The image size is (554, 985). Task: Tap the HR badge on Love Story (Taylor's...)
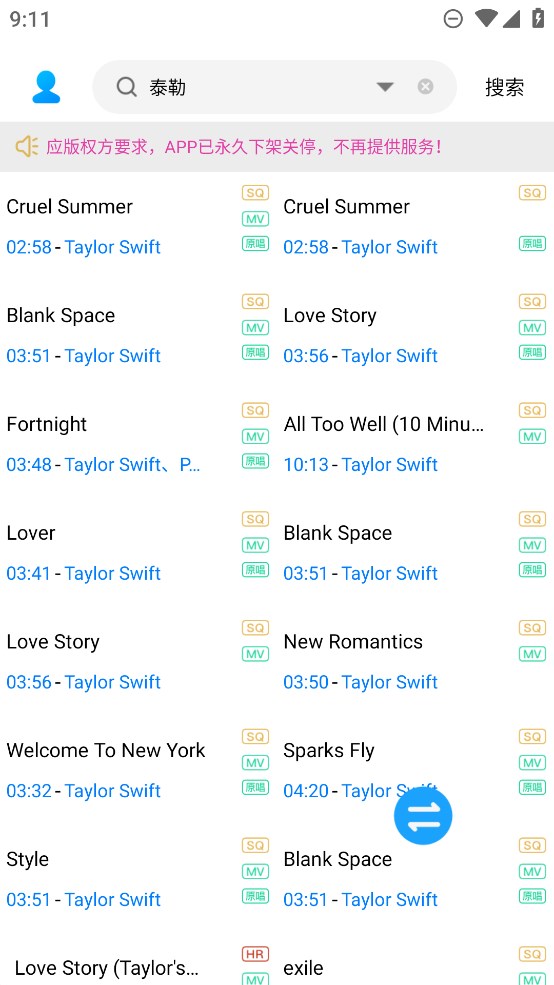pyautogui.click(x=256, y=954)
